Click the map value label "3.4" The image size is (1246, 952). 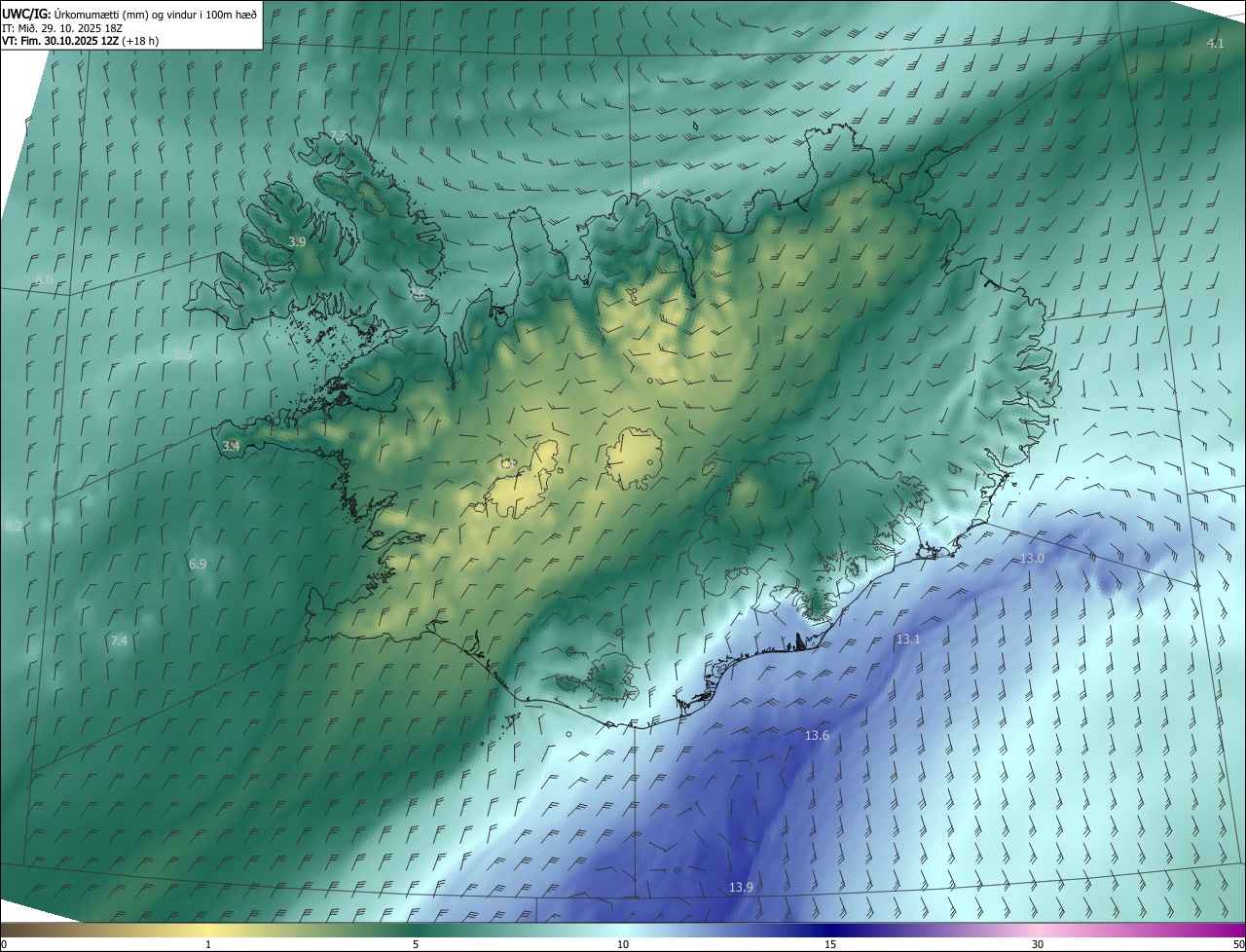(231, 446)
